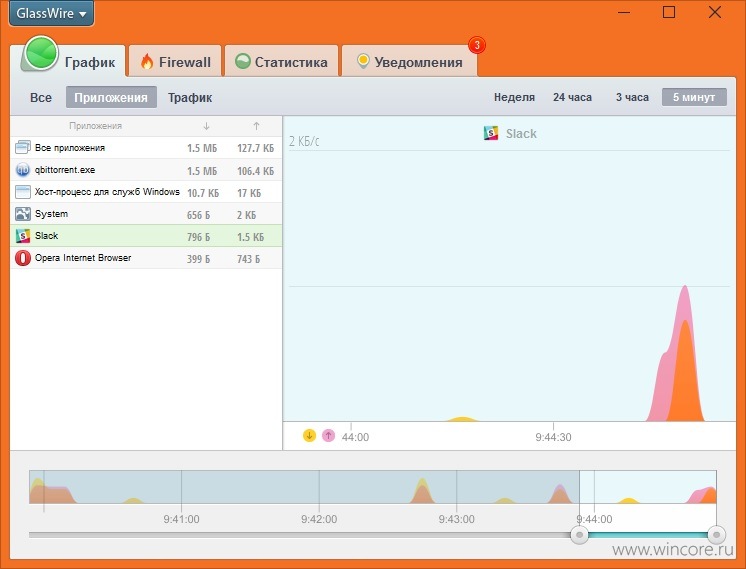Set time range to 3 часа
The width and height of the screenshot is (746, 569).
pyautogui.click(x=632, y=98)
